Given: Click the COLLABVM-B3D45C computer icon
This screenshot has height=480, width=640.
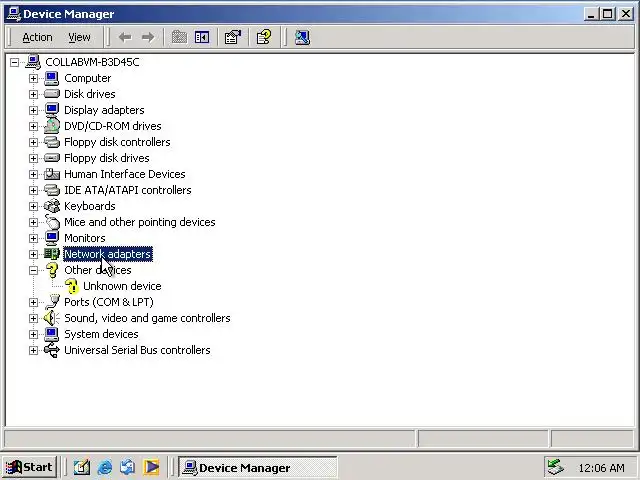Looking at the screenshot, I should [33, 62].
